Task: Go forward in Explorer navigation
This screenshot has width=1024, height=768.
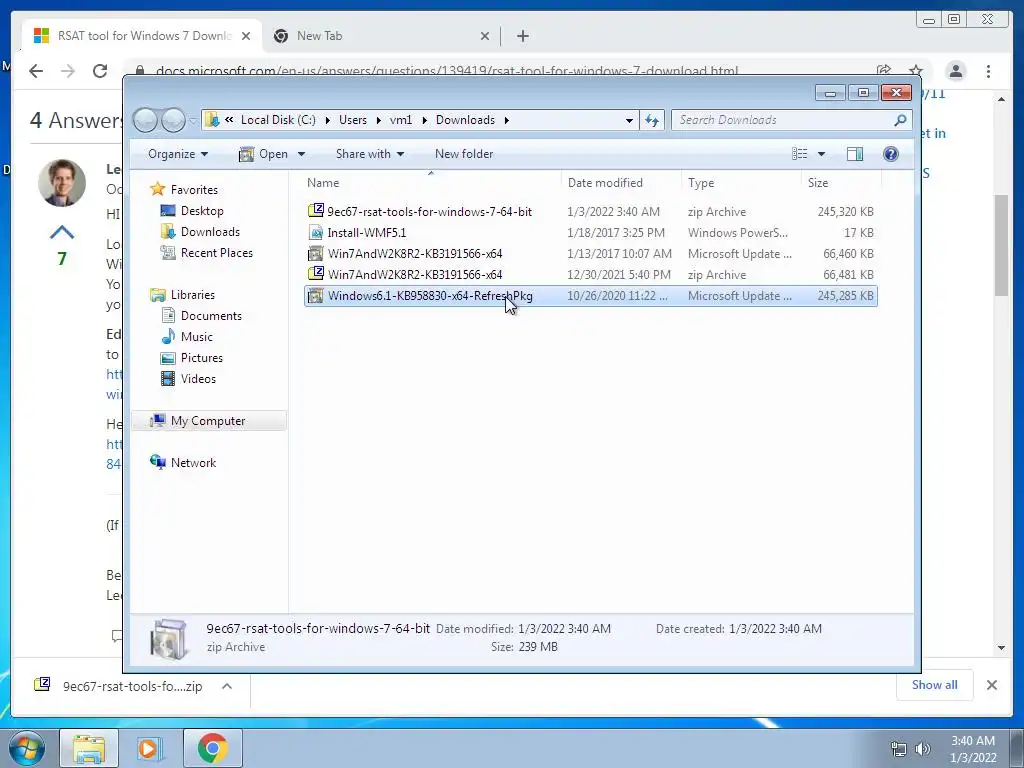Action: tap(173, 120)
